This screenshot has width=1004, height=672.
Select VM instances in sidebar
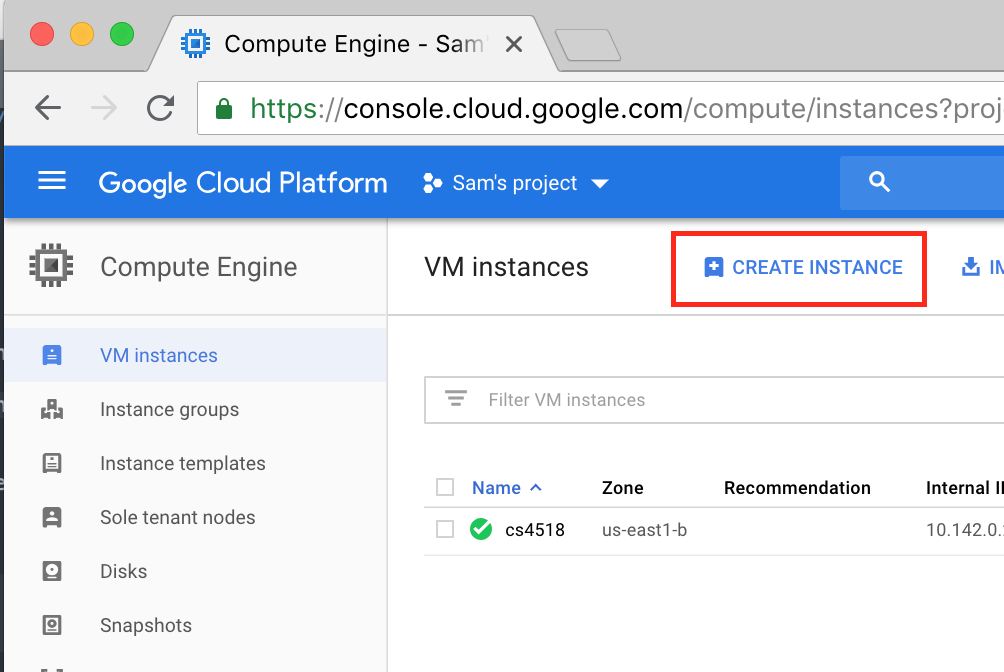158,355
